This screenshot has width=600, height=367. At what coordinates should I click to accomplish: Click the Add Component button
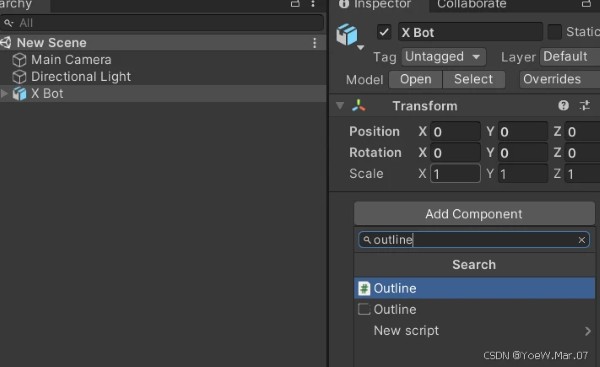coord(474,214)
